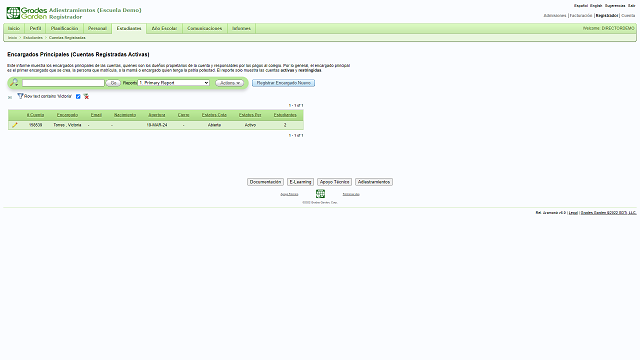Sort by the Apertura column header

(x=157, y=115)
